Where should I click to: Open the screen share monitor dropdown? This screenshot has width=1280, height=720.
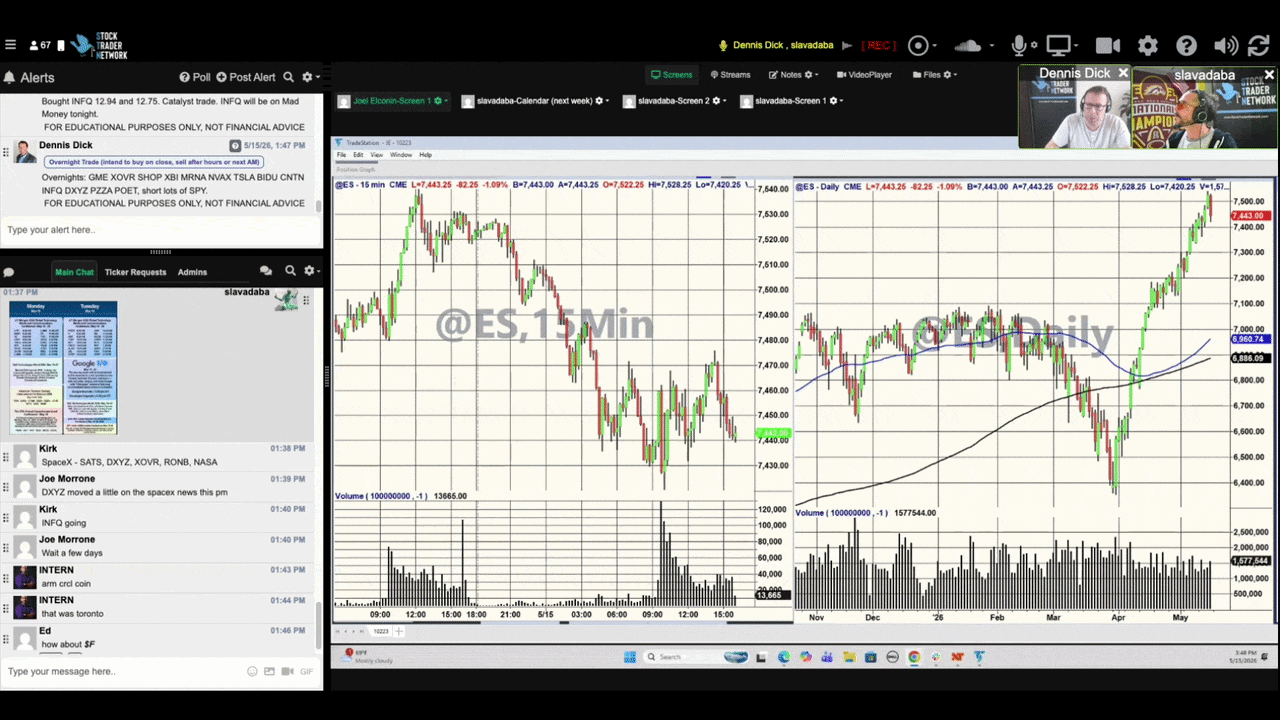click(x=1062, y=45)
